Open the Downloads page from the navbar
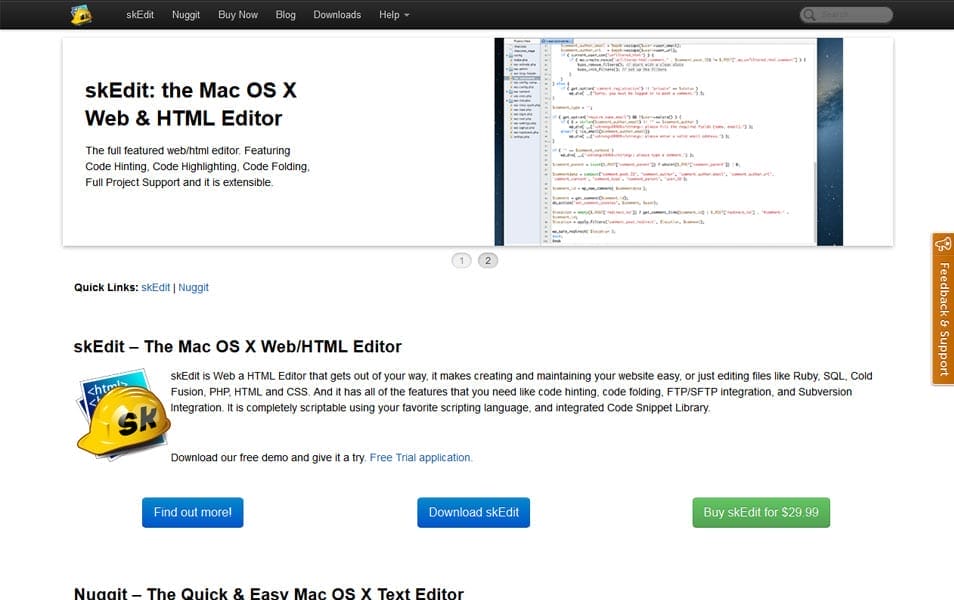 pos(337,15)
